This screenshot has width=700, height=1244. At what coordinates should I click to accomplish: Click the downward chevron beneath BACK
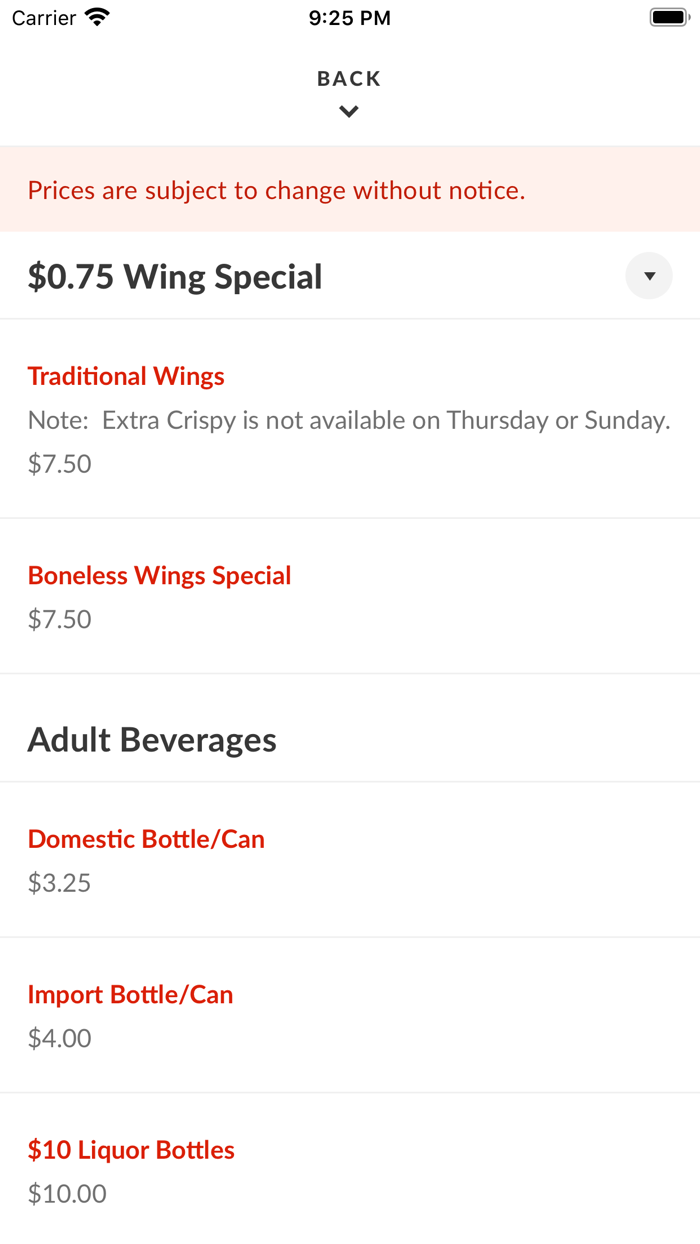[349, 112]
